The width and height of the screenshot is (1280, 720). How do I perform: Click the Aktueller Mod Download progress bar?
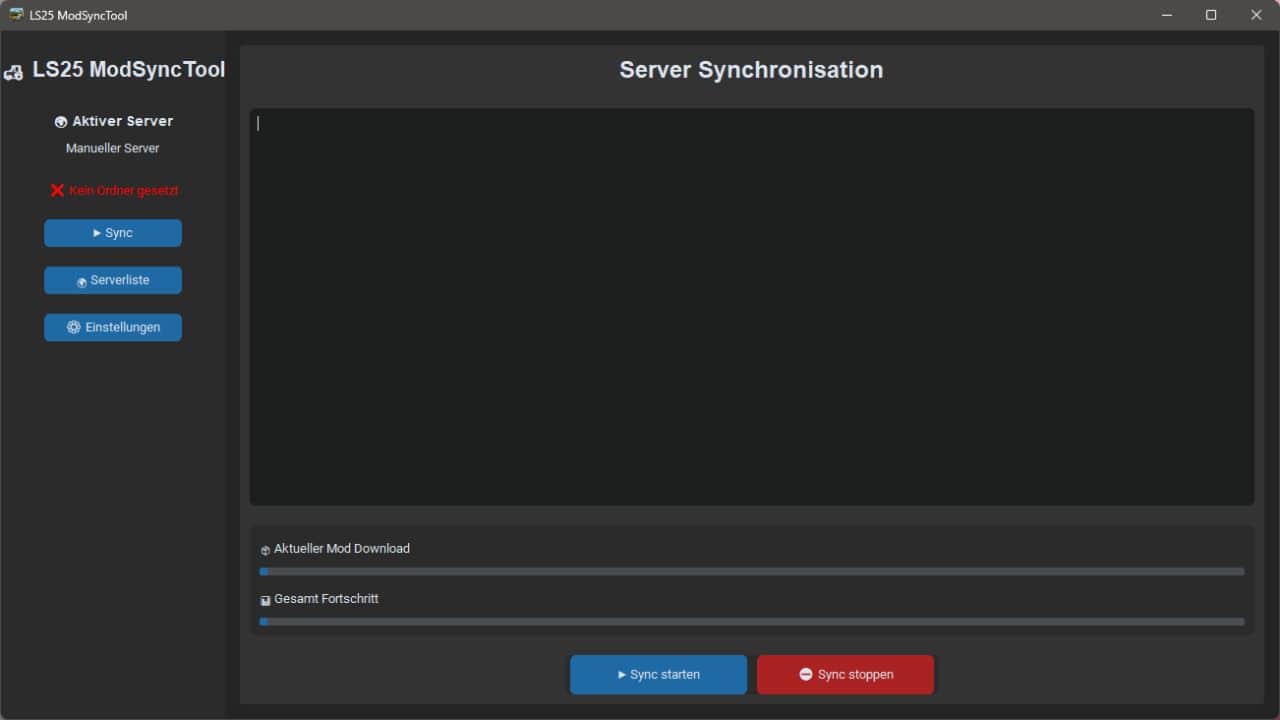click(x=752, y=572)
